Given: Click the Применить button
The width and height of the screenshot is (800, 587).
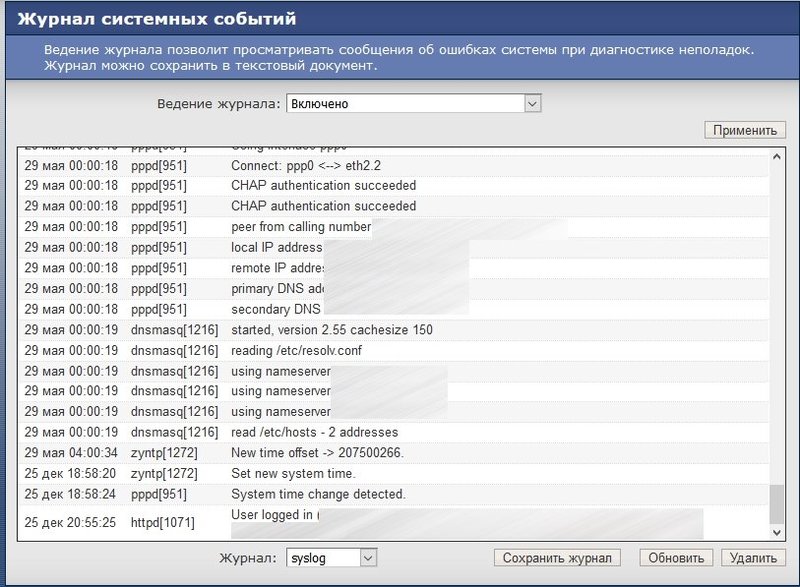Looking at the screenshot, I should click(745, 130).
